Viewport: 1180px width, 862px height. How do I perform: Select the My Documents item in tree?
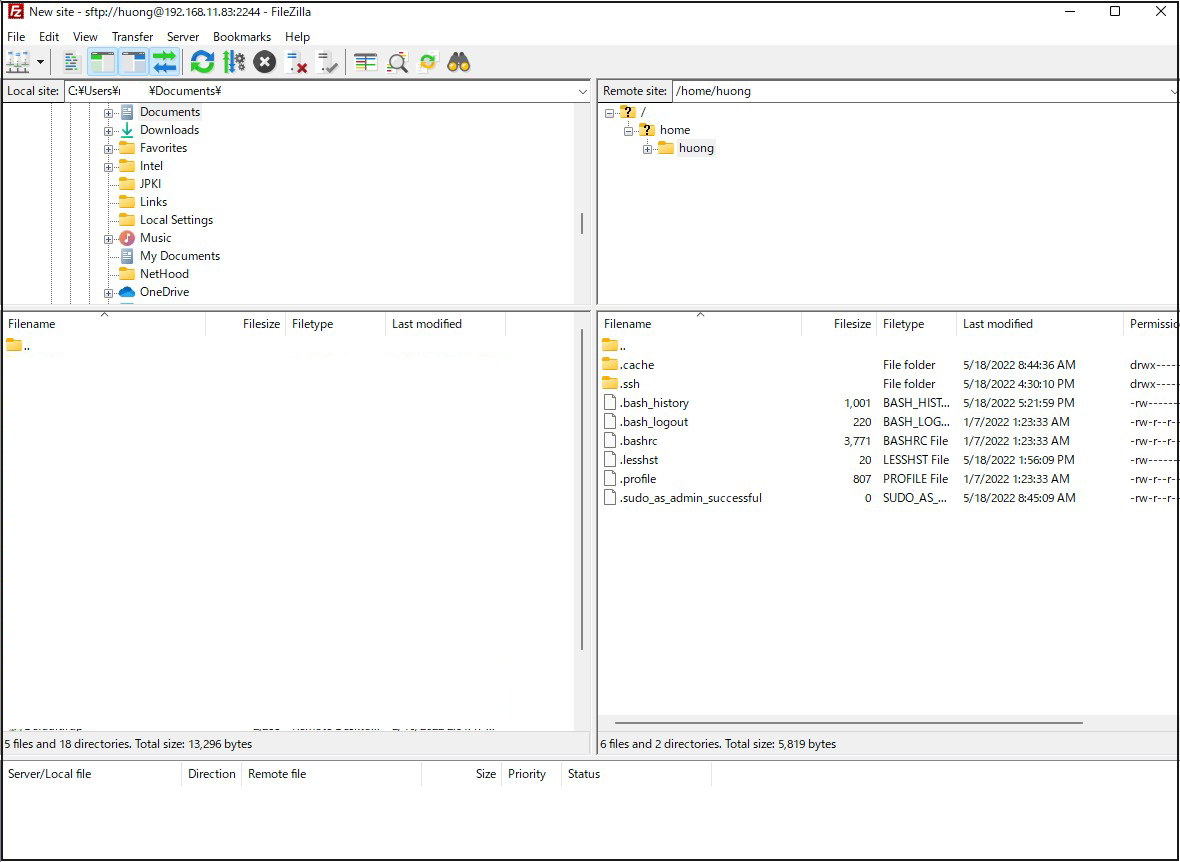(x=180, y=256)
